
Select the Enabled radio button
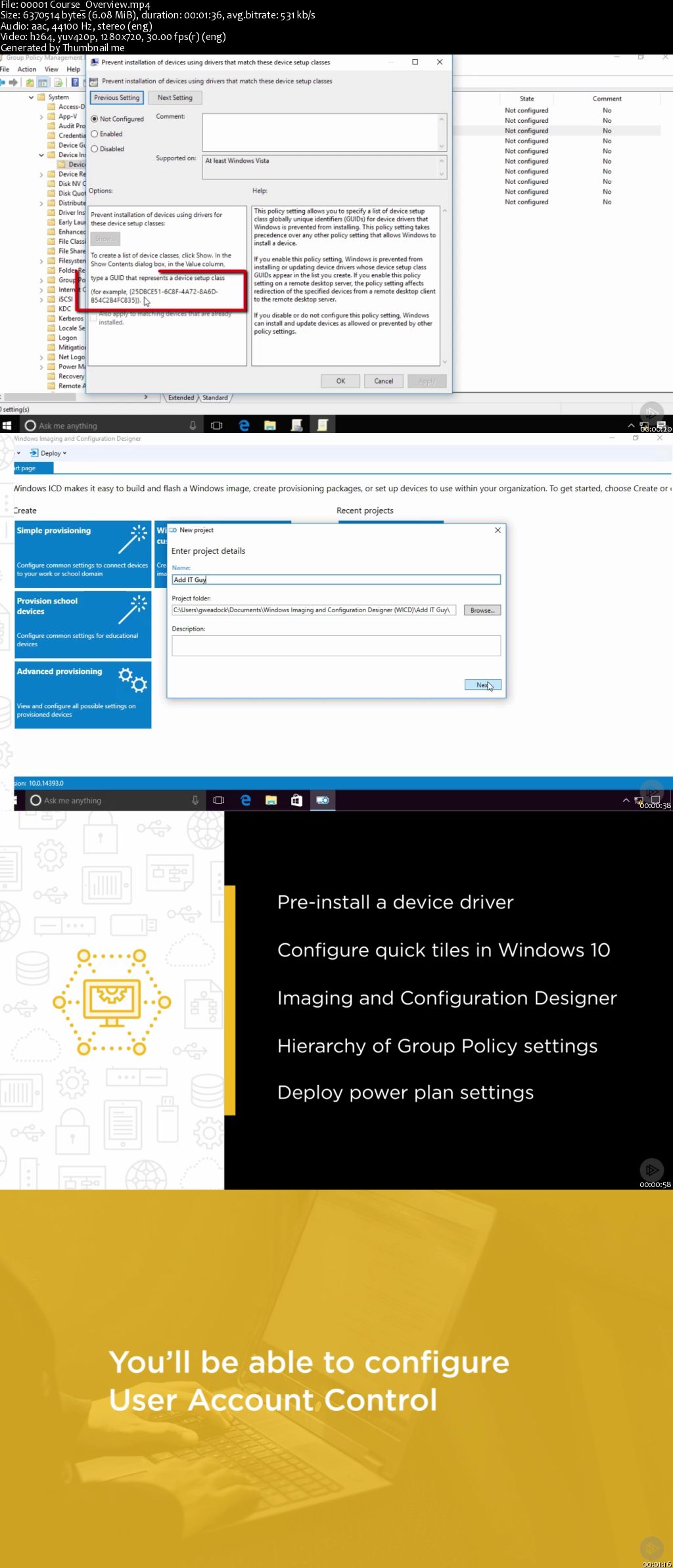[x=95, y=134]
